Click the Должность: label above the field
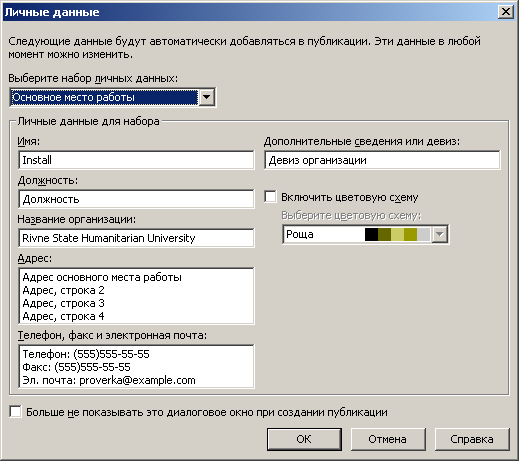This screenshot has width=519, height=461. coord(47,180)
